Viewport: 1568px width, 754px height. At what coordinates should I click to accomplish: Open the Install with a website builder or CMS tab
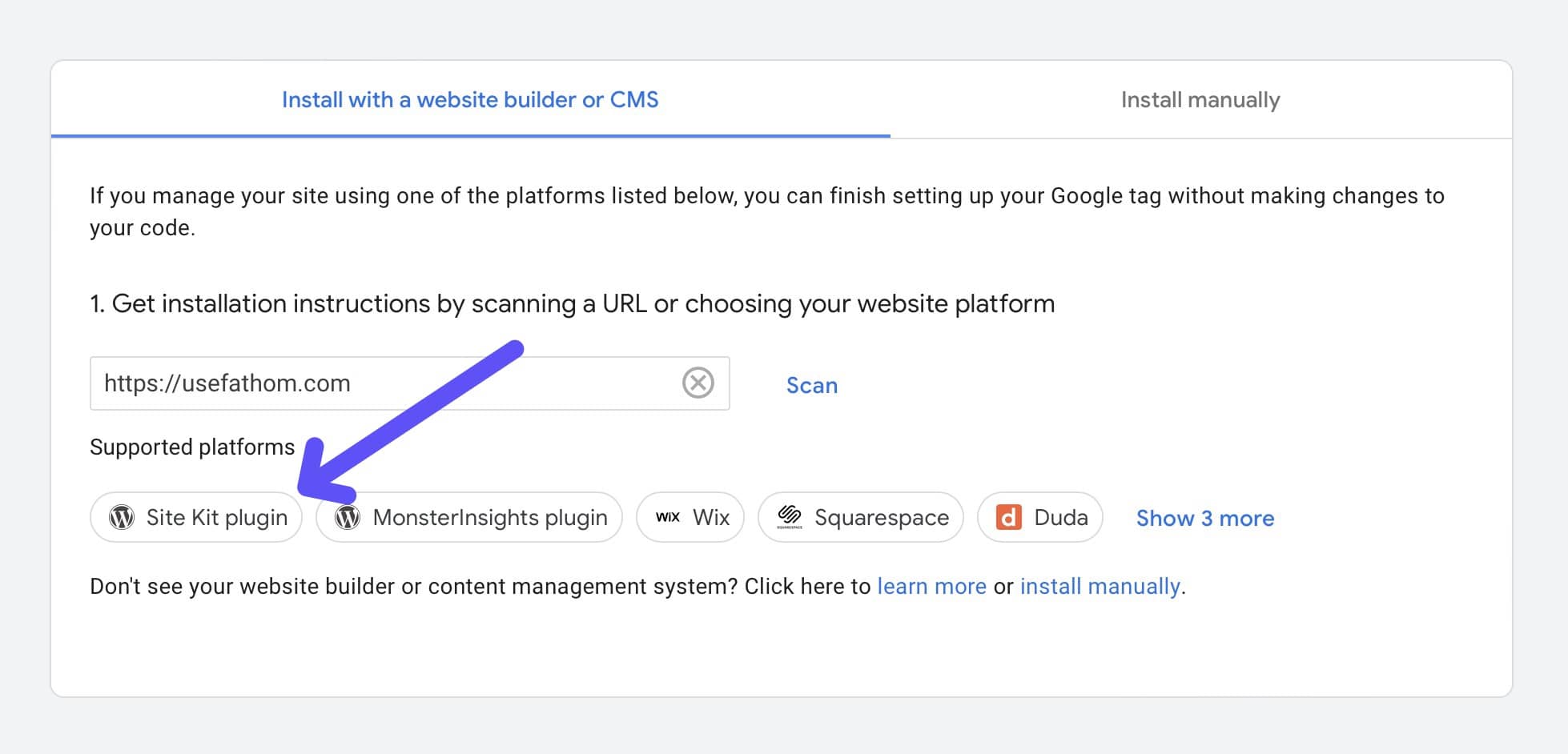click(x=468, y=99)
